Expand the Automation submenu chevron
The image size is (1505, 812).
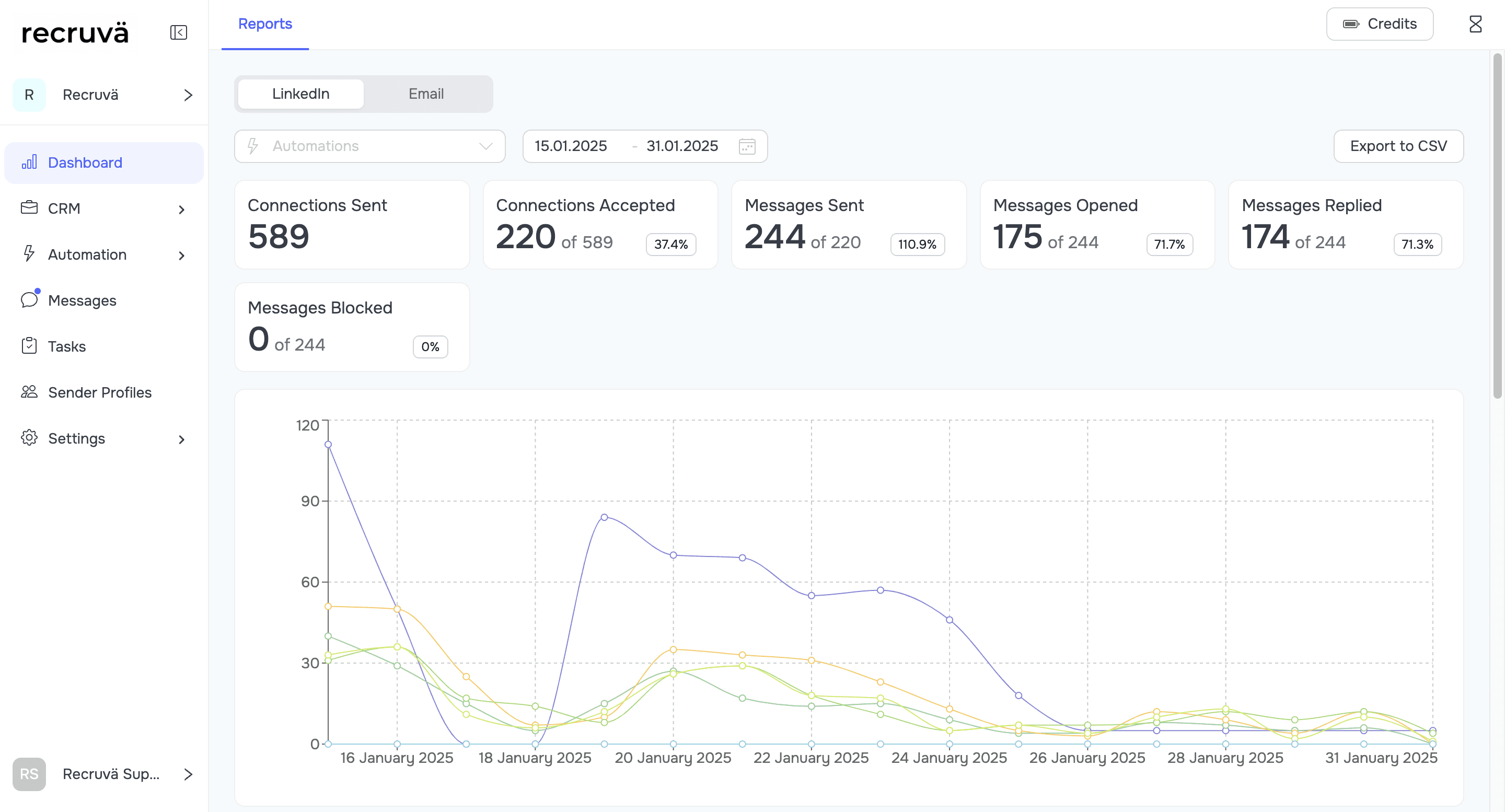pos(182,256)
